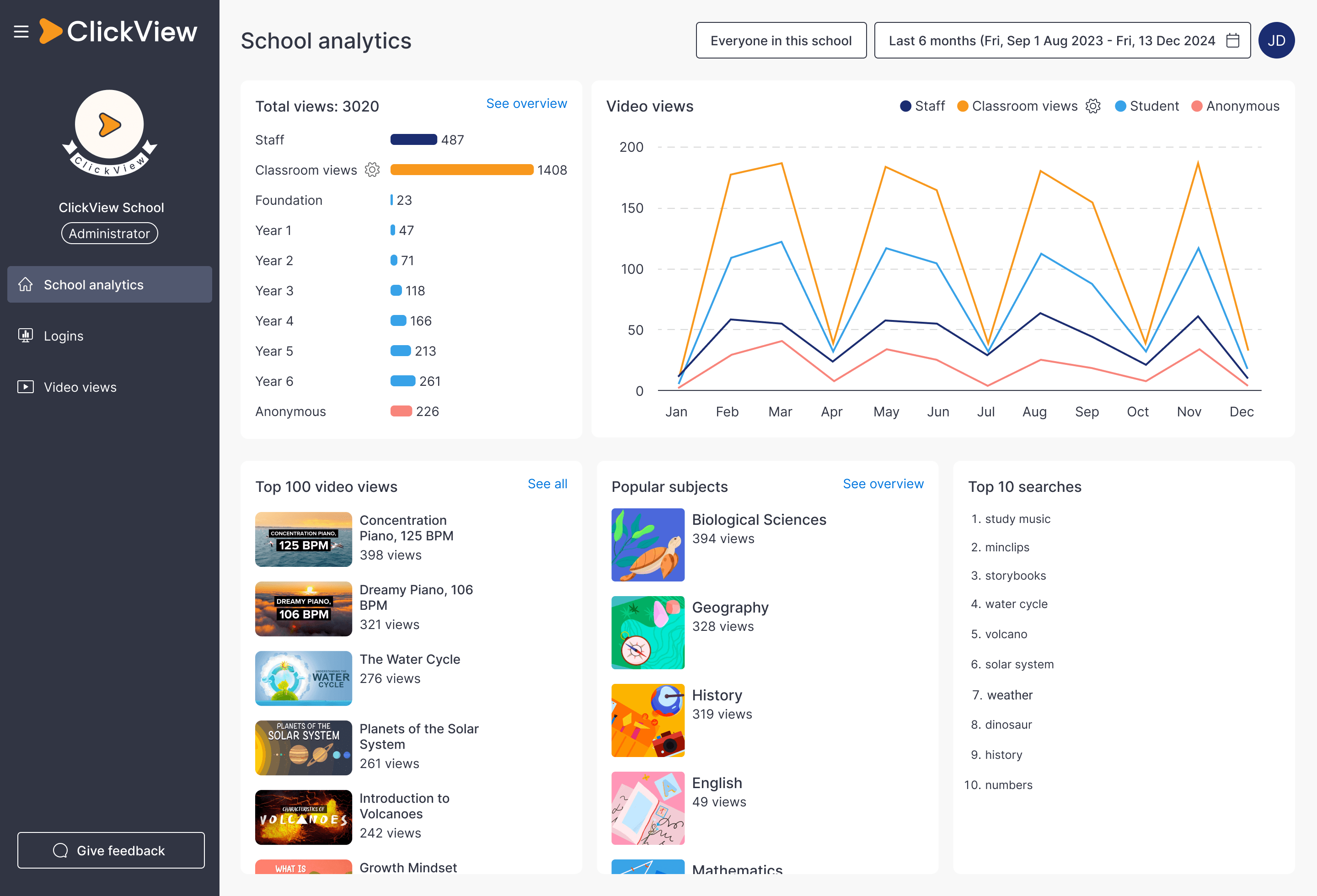Click the ClickView logo in header
Screen dimensions: 1317x896
pyautogui.click(x=118, y=31)
